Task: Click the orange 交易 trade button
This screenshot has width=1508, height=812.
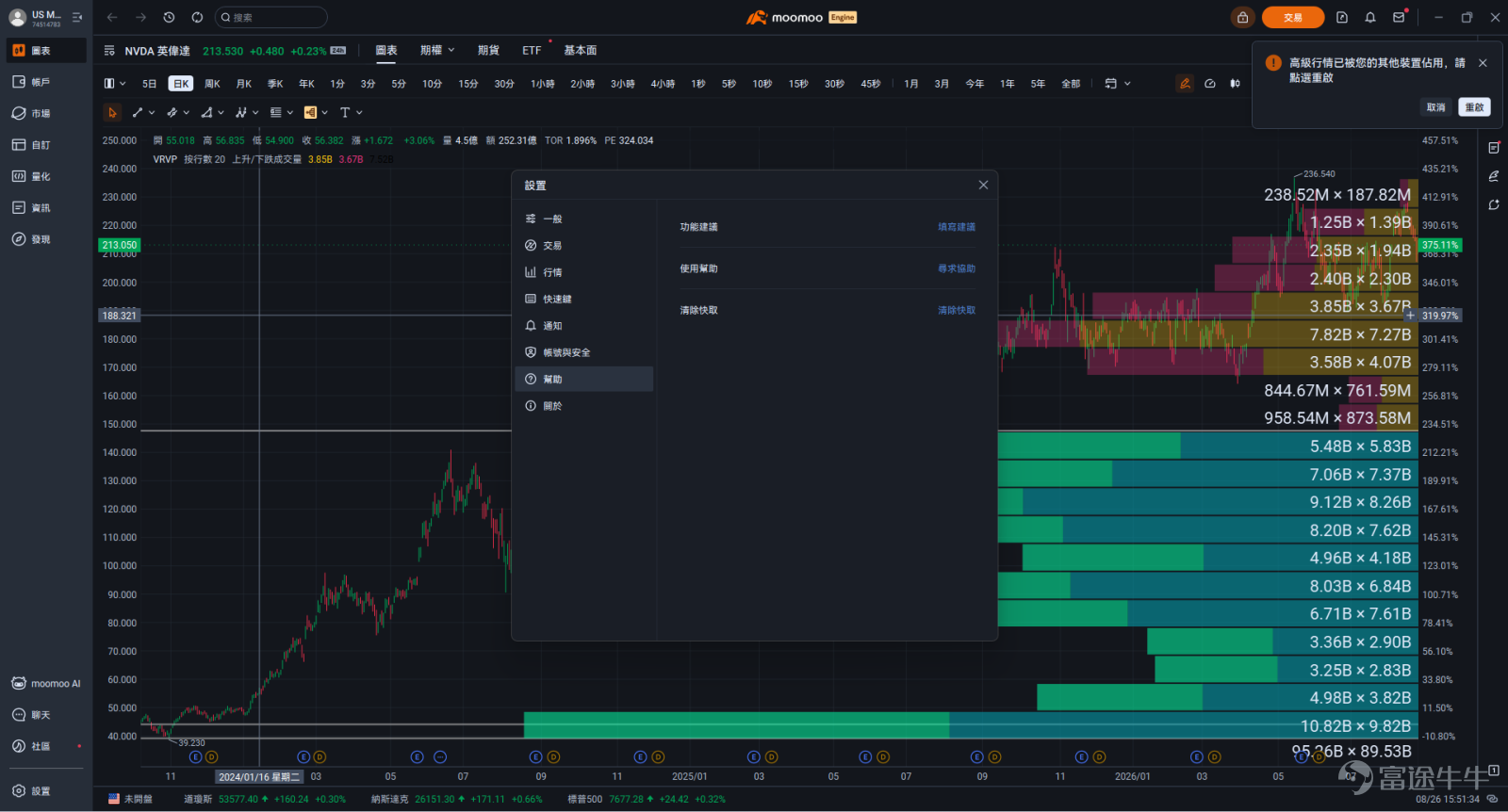Action: pos(1293,17)
